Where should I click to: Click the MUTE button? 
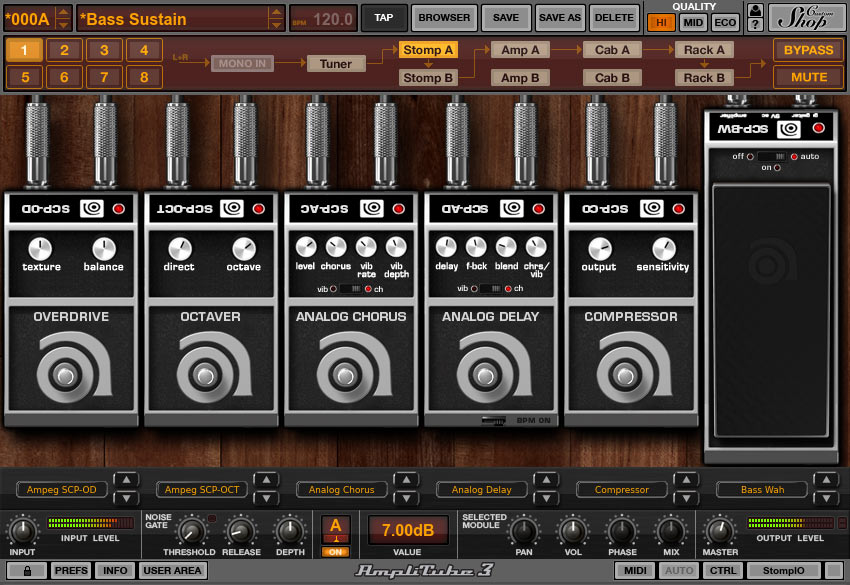tap(808, 77)
